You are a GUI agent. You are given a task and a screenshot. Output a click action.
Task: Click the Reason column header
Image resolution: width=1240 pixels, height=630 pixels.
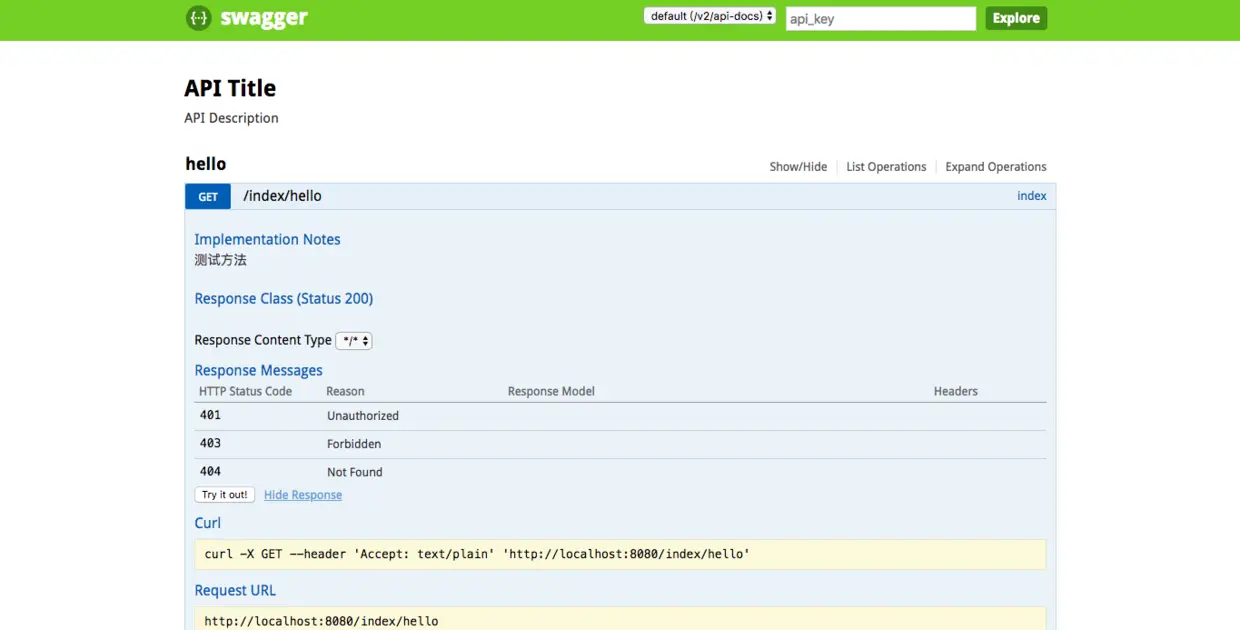345,391
